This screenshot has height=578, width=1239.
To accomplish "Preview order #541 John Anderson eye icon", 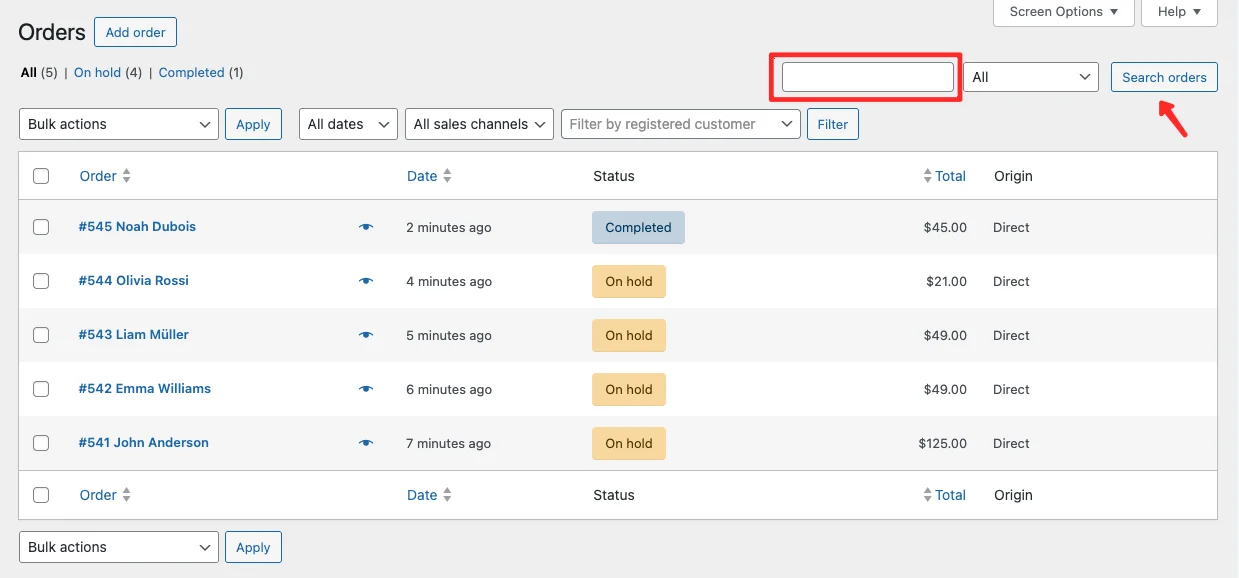I will pos(366,443).
